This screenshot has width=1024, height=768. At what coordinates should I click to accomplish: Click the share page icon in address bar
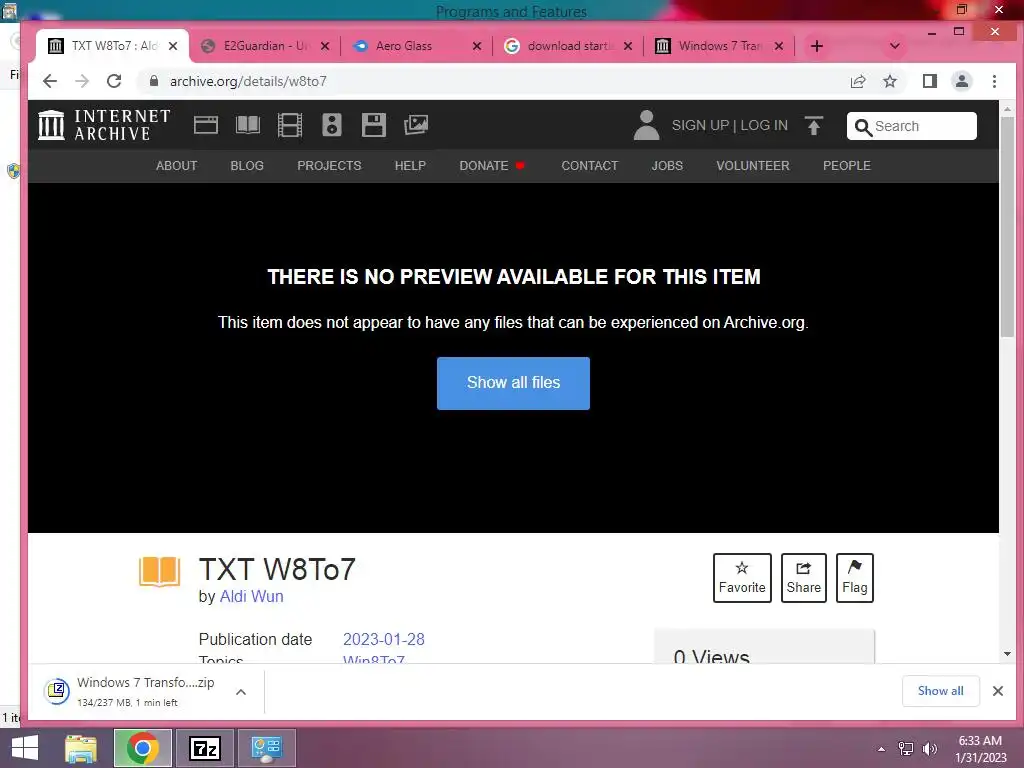click(x=858, y=81)
